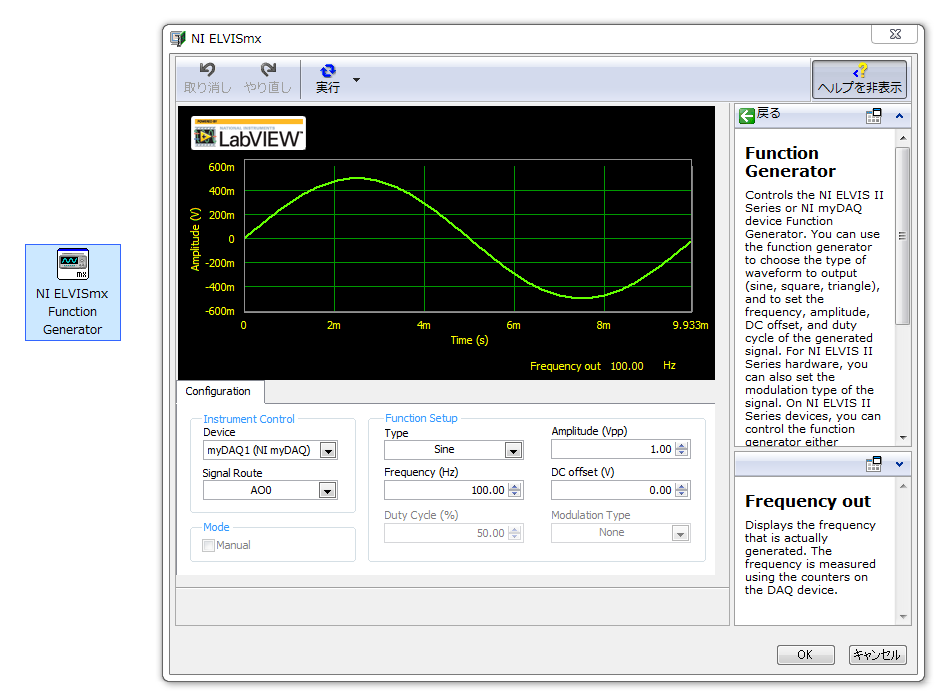
Task: Click the Amplitude (Vpp) value field
Action: (613, 449)
